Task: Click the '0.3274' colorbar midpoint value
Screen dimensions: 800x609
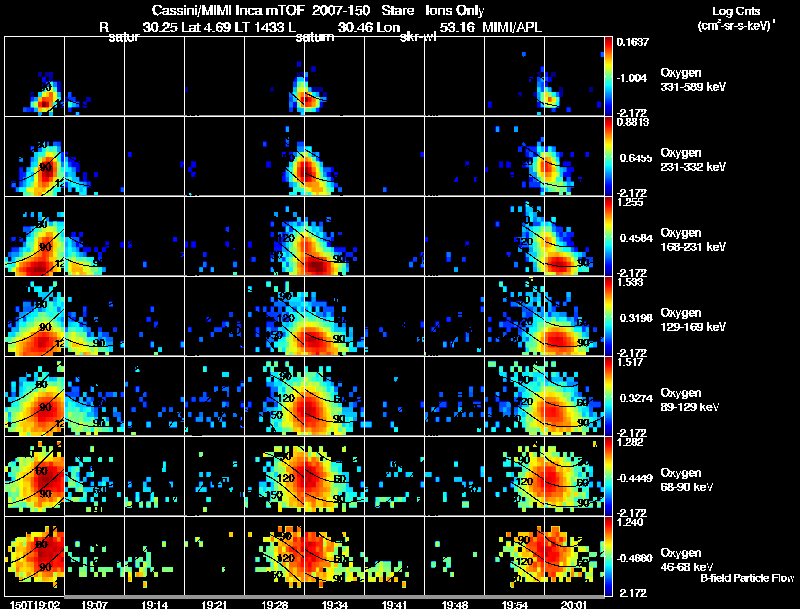Action: (636, 398)
